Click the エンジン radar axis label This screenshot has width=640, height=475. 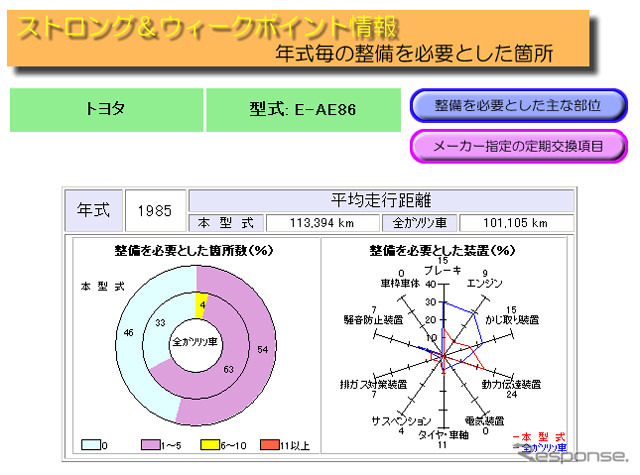tap(484, 283)
